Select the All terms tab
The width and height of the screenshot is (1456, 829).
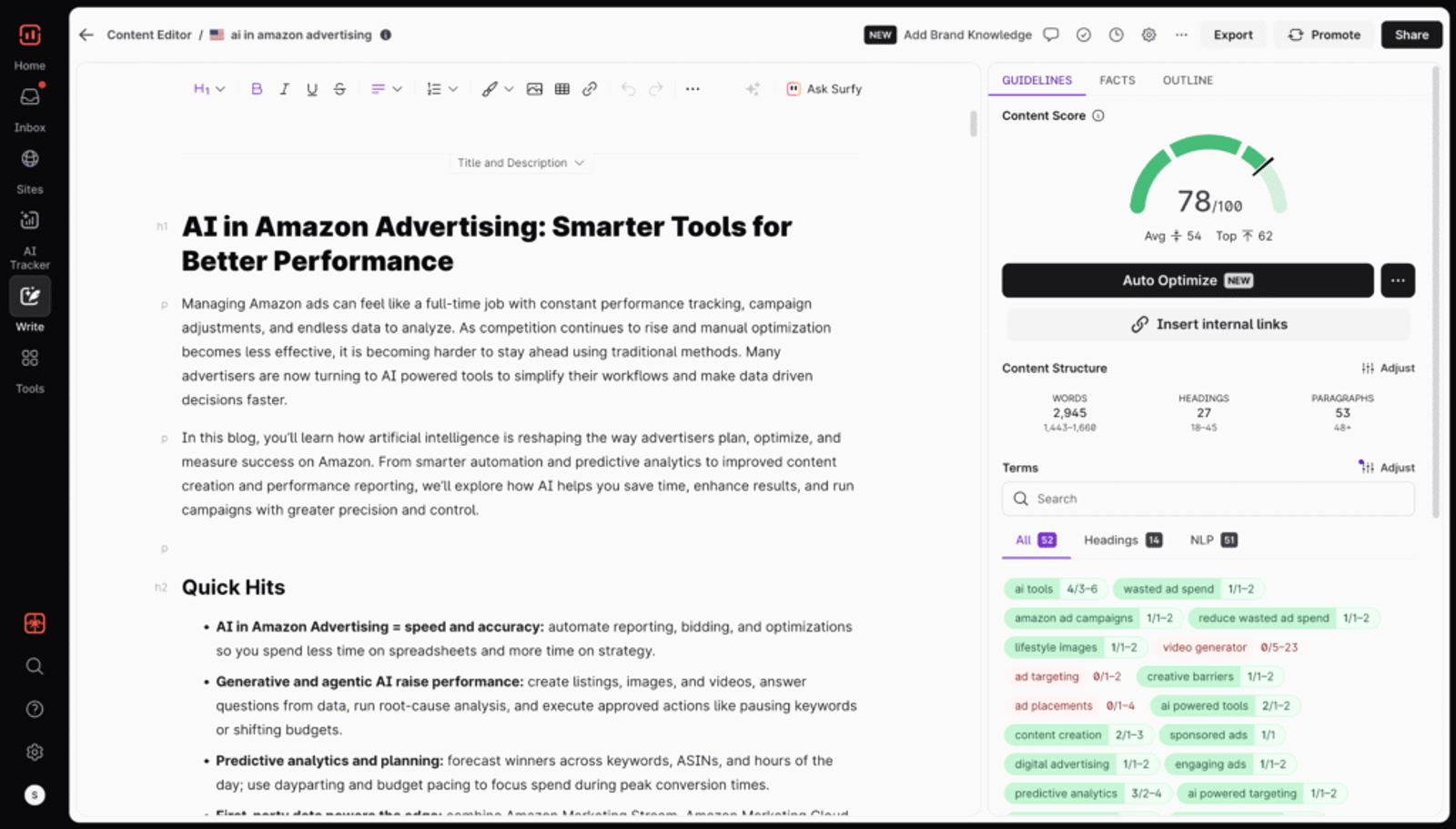tap(1036, 540)
